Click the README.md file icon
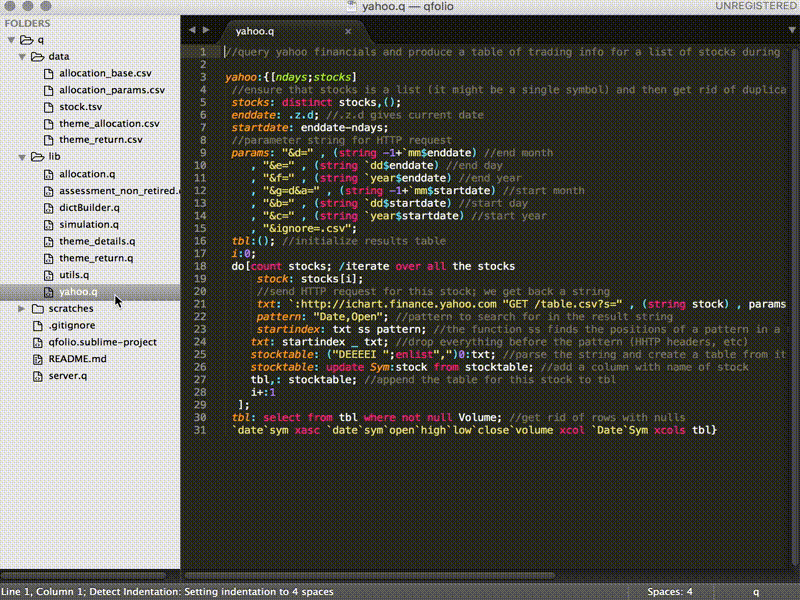Image resolution: width=800 pixels, height=600 pixels. [x=37, y=359]
